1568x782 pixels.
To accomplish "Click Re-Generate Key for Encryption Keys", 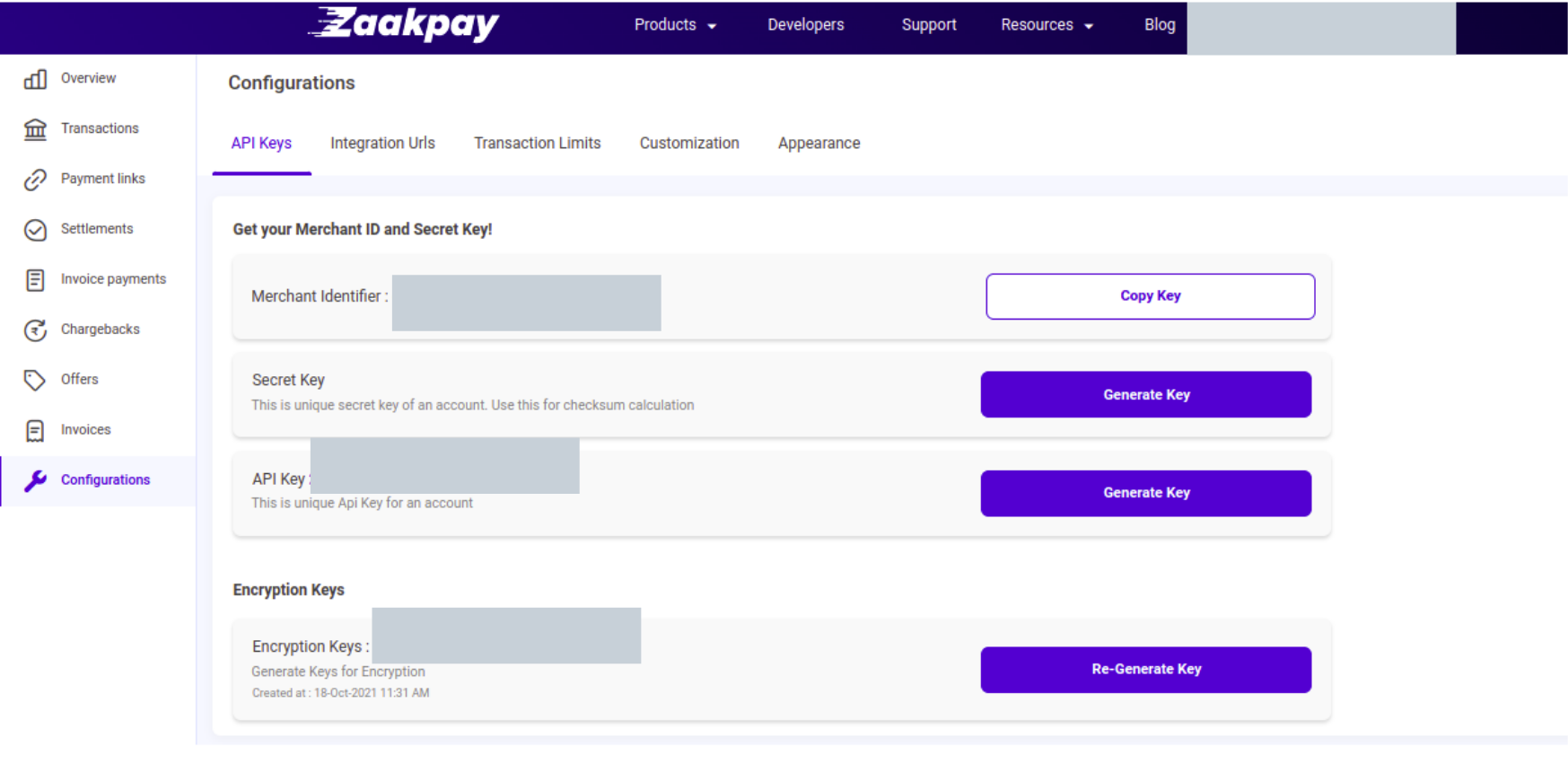I will 1145,669.
